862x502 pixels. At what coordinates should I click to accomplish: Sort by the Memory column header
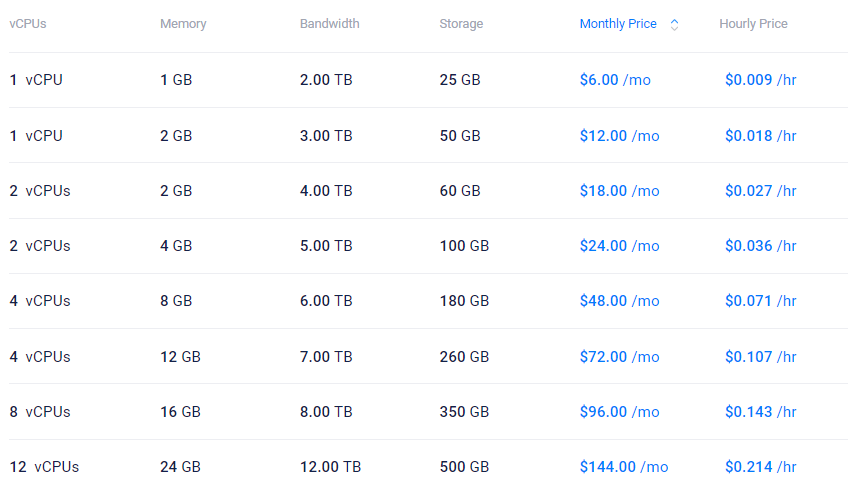click(x=183, y=24)
